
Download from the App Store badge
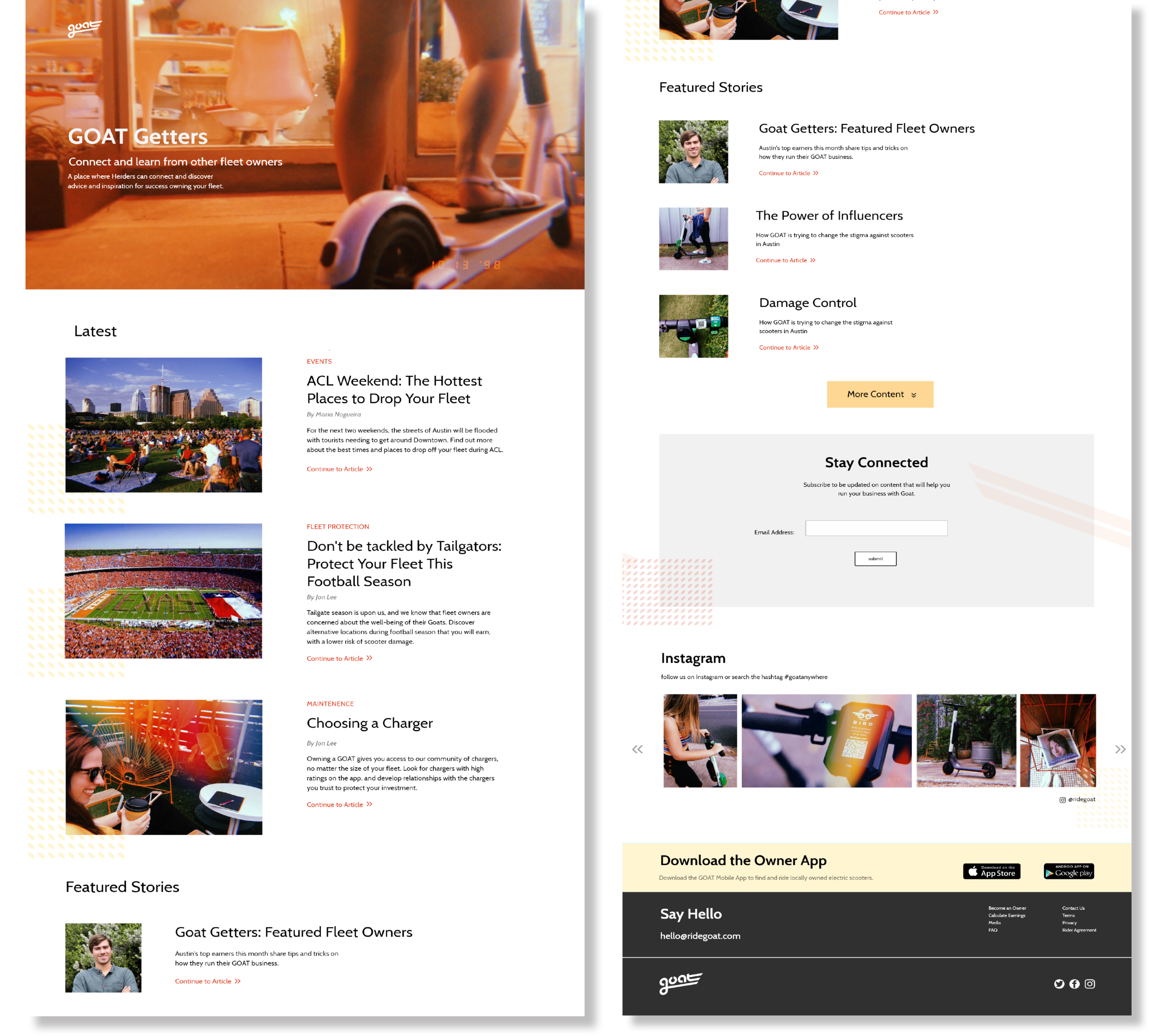point(991,871)
